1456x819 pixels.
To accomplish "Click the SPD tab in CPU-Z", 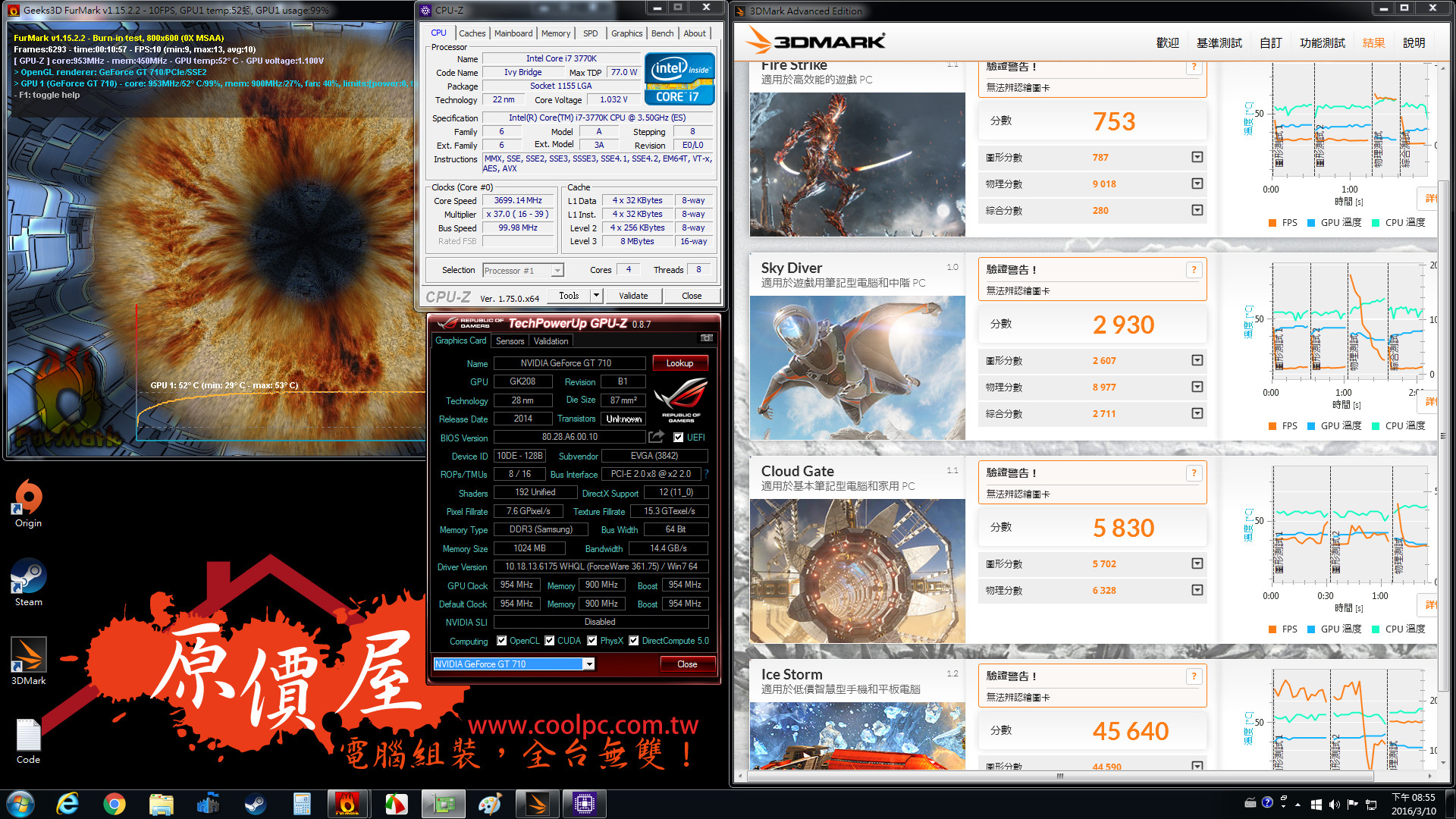I will click(591, 33).
